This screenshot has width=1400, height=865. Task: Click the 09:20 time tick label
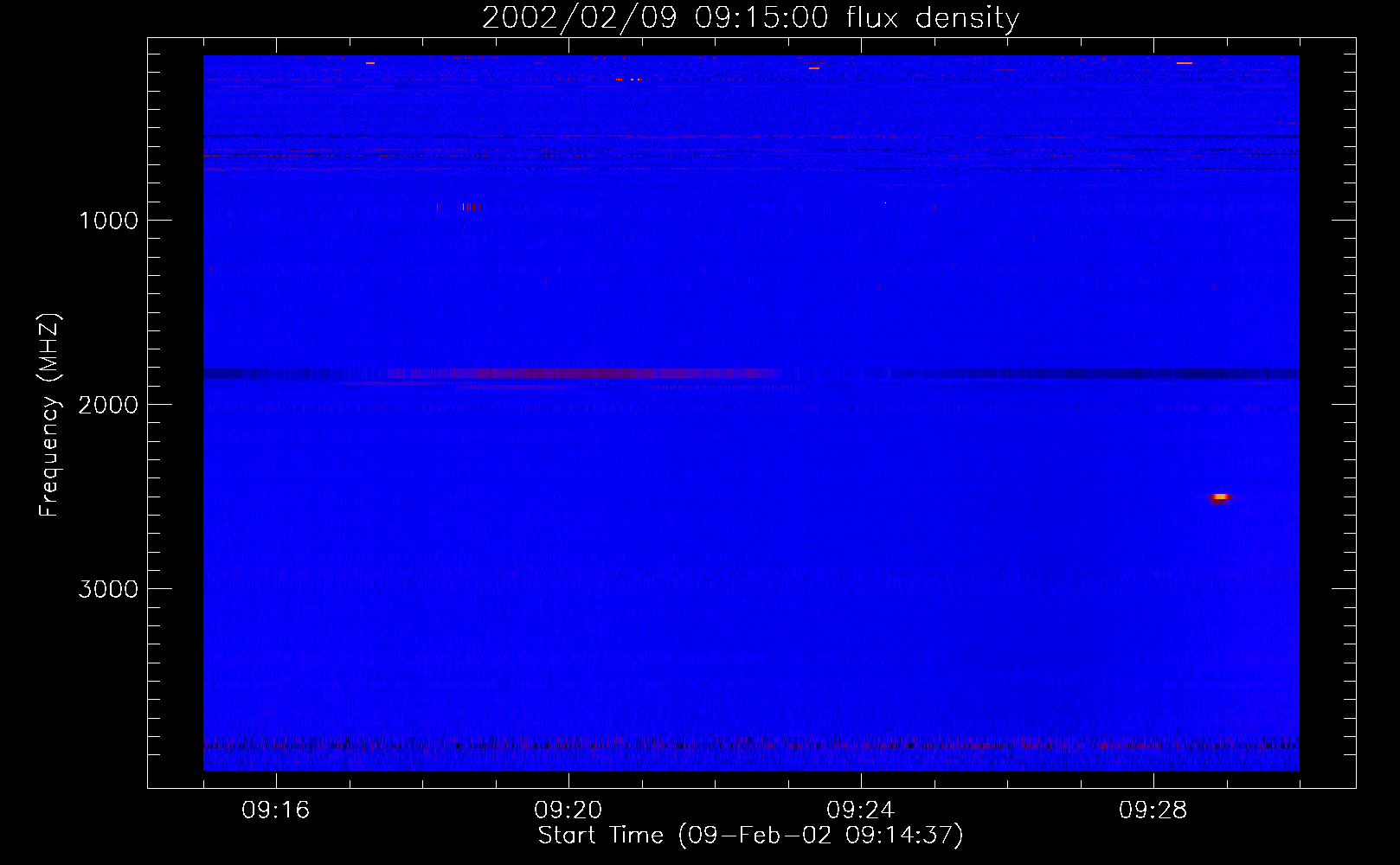coord(568,811)
